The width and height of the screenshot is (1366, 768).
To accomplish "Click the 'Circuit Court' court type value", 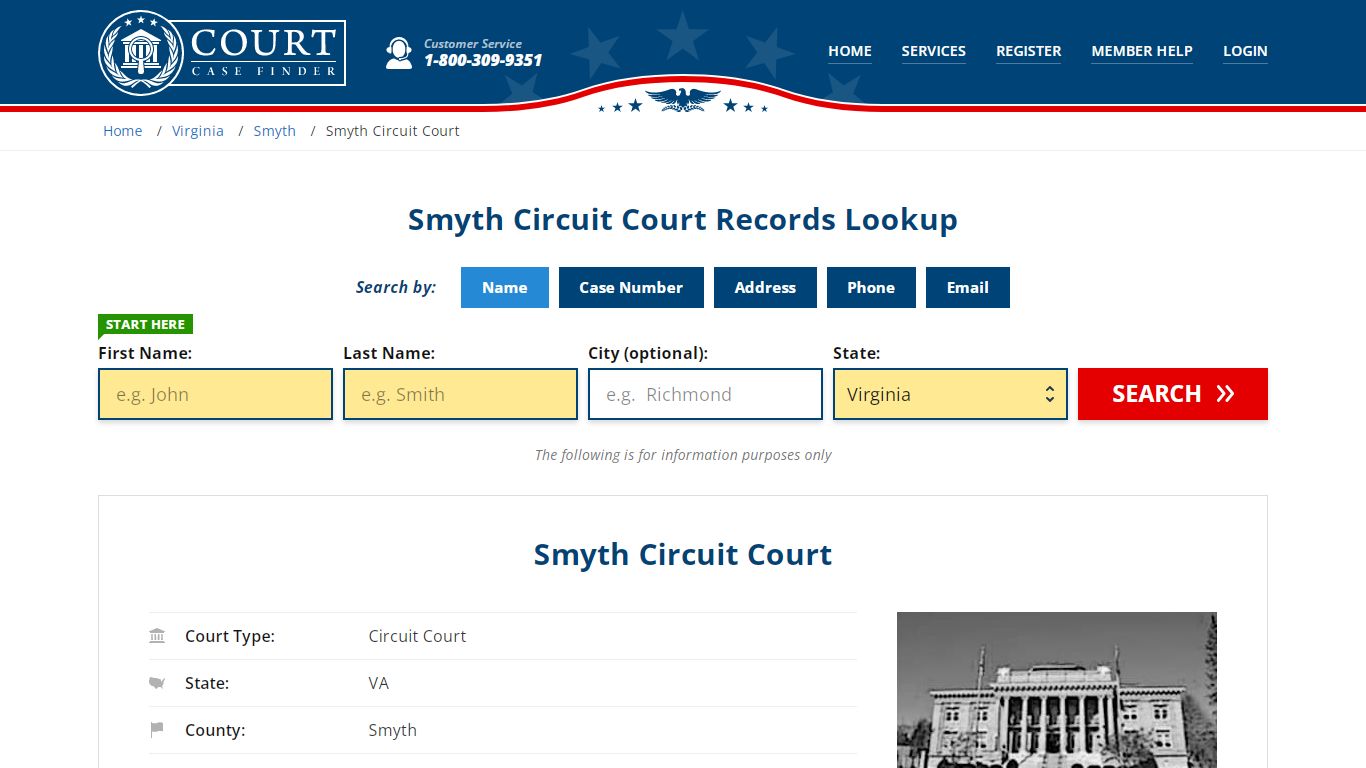I will point(417,636).
